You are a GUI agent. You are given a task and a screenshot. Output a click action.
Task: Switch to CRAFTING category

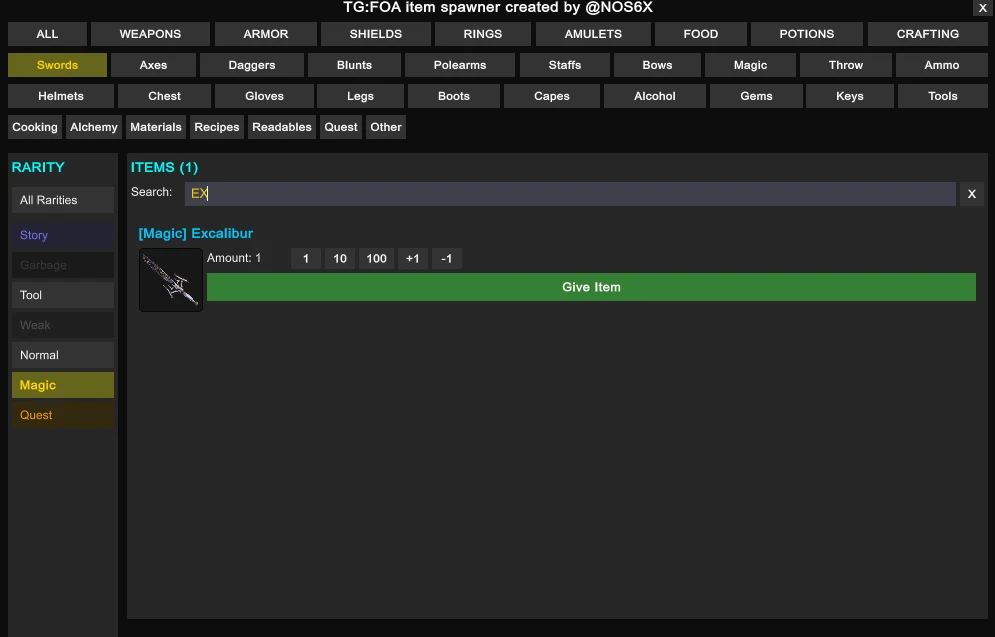pos(928,34)
